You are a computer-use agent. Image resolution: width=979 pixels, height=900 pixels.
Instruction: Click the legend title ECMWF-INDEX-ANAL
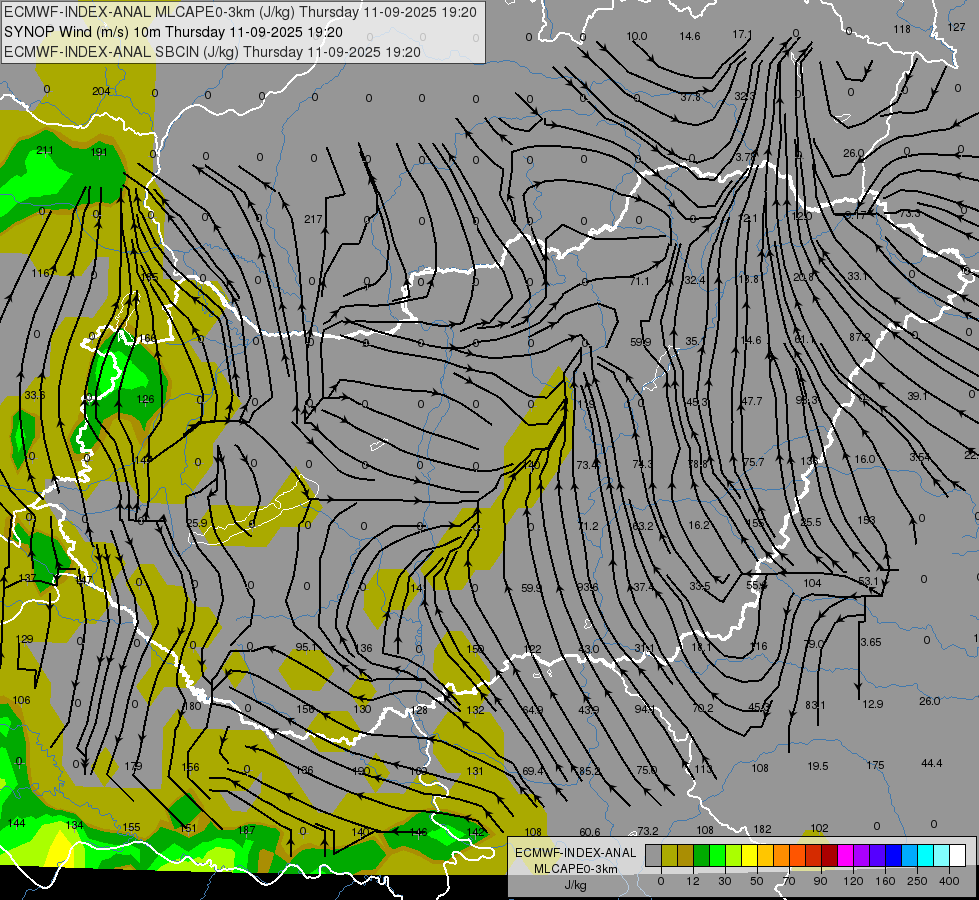coord(575,853)
